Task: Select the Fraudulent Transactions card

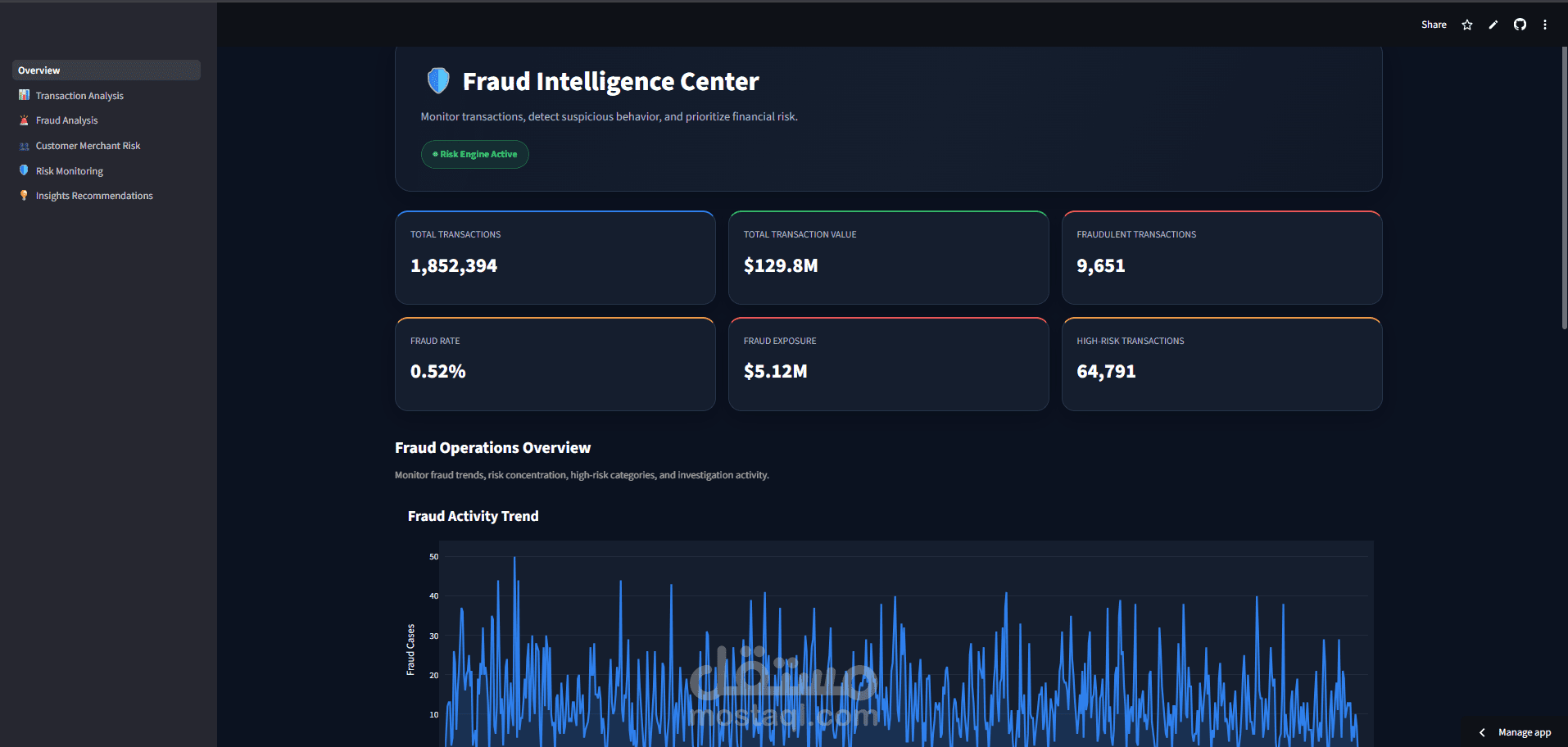Action: tap(1221, 258)
